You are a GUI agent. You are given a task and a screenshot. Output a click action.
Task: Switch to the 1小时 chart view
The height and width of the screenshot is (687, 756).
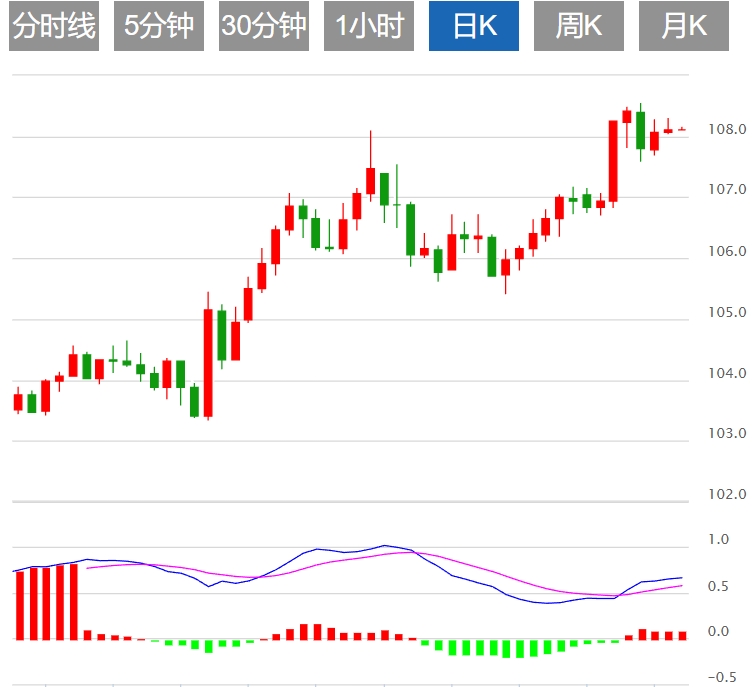click(x=369, y=26)
